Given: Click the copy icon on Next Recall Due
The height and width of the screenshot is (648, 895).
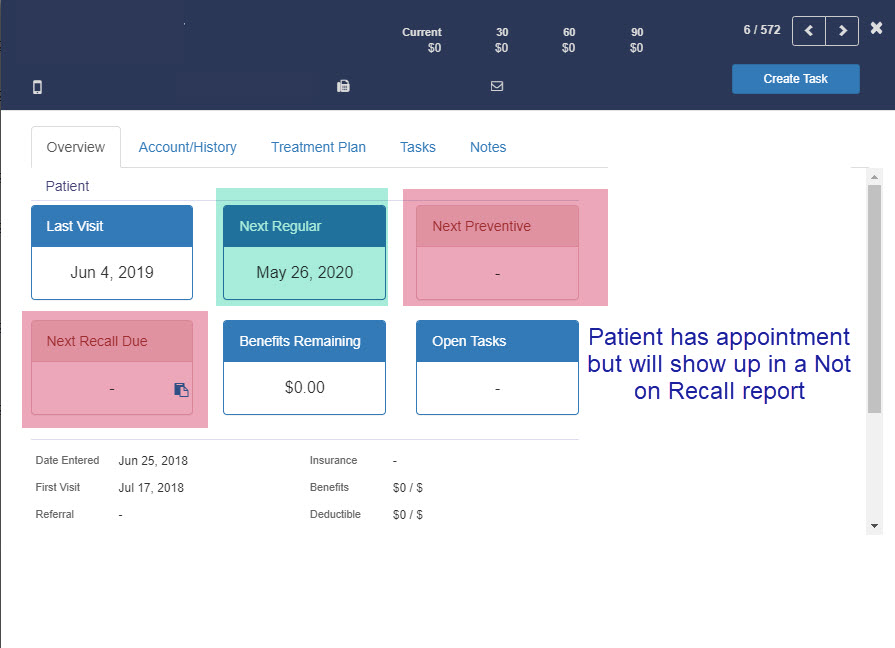Looking at the screenshot, I should (181, 391).
